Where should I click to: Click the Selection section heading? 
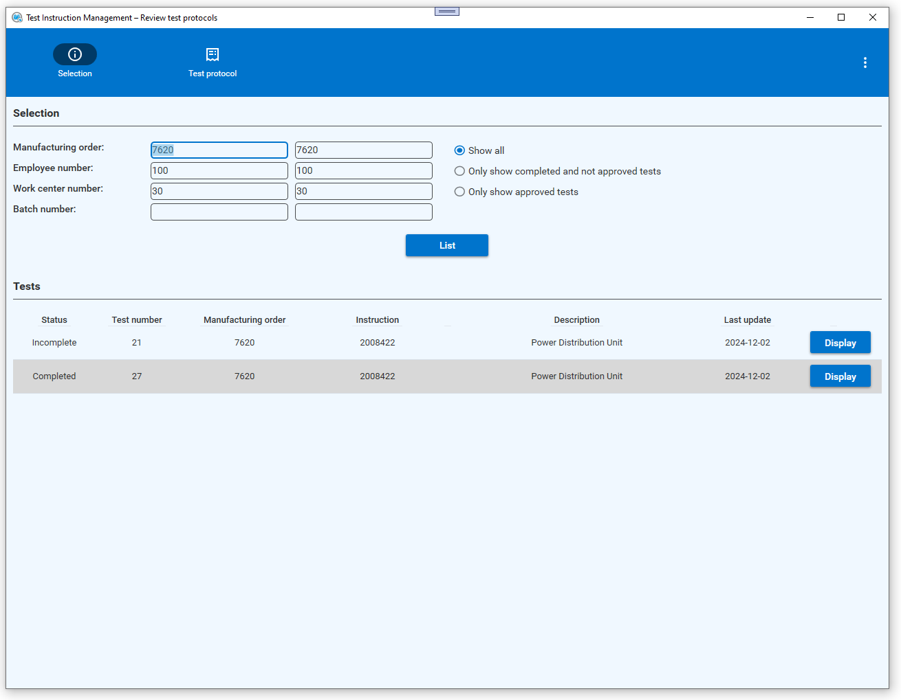[x=36, y=113]
